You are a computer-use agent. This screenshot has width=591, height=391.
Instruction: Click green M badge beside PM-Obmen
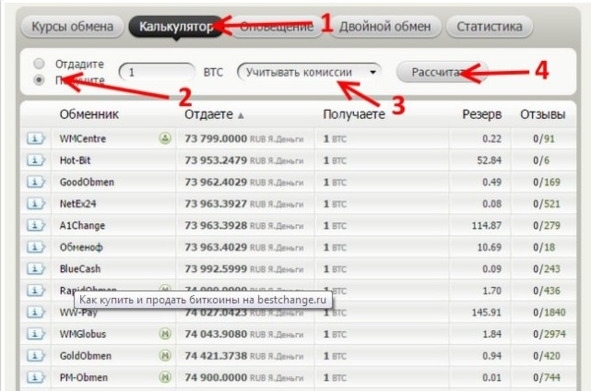click(165, 377)
